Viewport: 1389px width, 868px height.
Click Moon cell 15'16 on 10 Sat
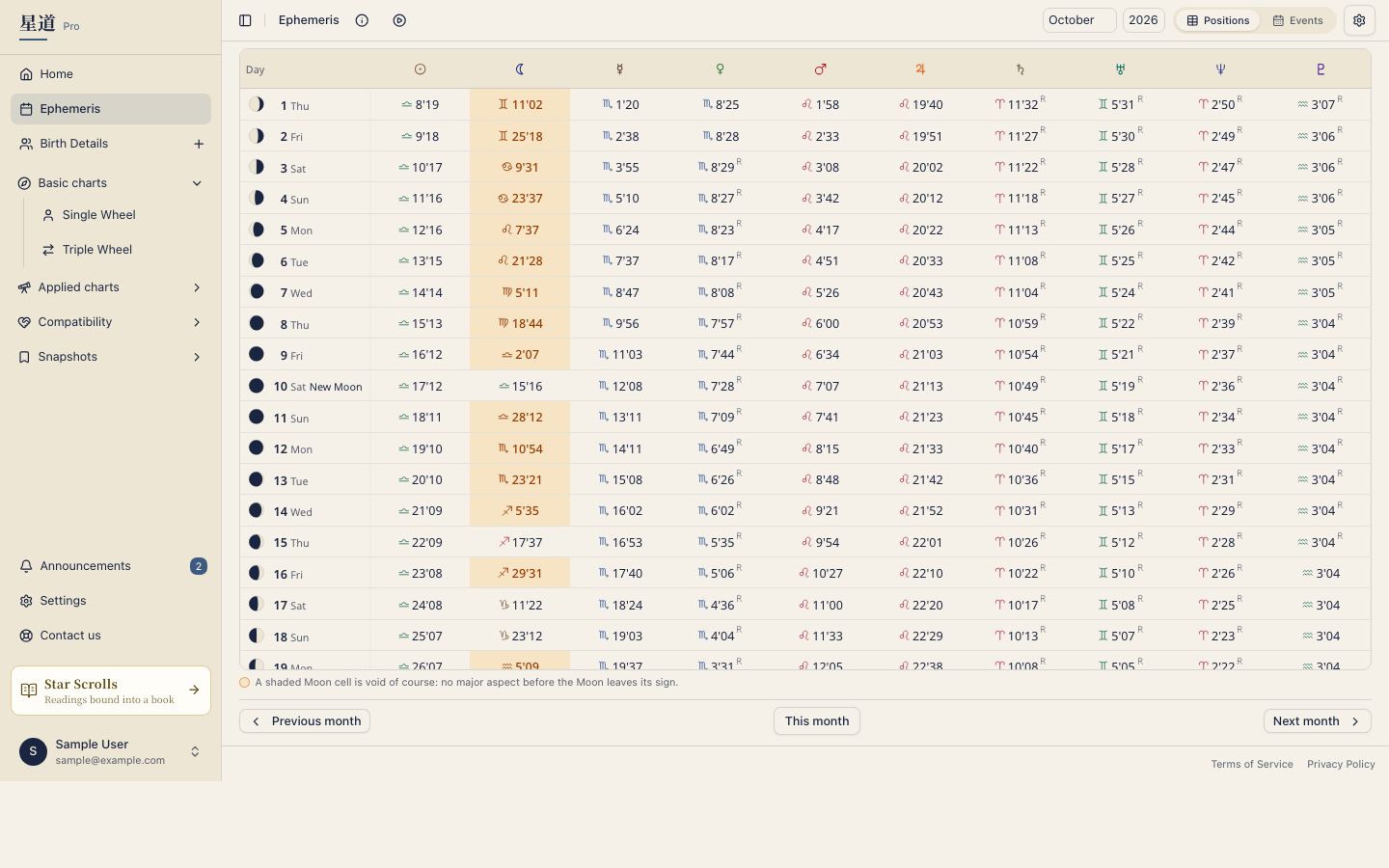[520, 386]
